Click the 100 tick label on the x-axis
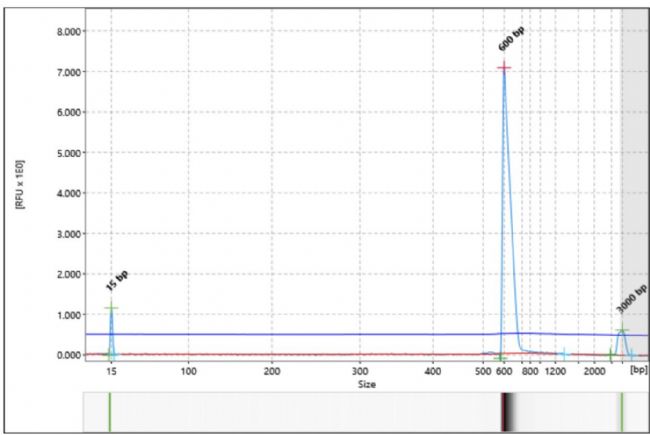Image resolution: width=650 pixels, height=435 pixels. click(x=188, y=371)
